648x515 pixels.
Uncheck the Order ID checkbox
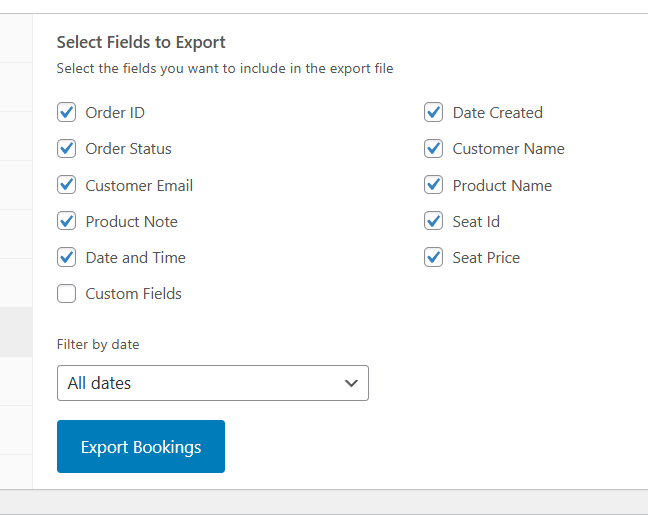pos(67,112)
